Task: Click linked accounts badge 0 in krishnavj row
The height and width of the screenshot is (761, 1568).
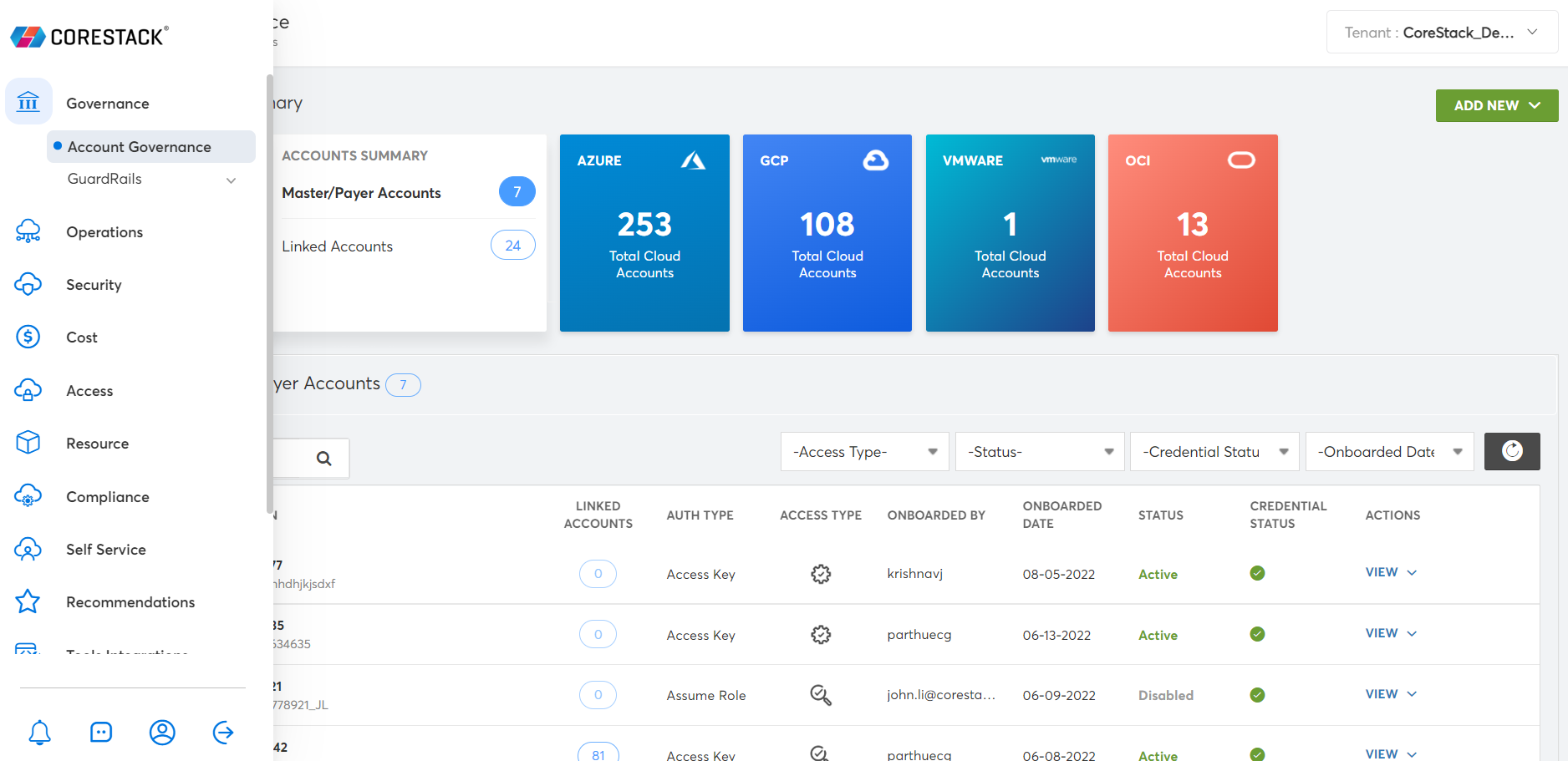Action: tap(598, 574)
